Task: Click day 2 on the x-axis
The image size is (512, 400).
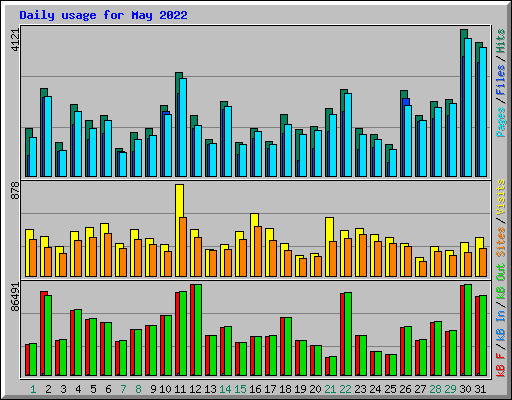Action: [48, 389]
